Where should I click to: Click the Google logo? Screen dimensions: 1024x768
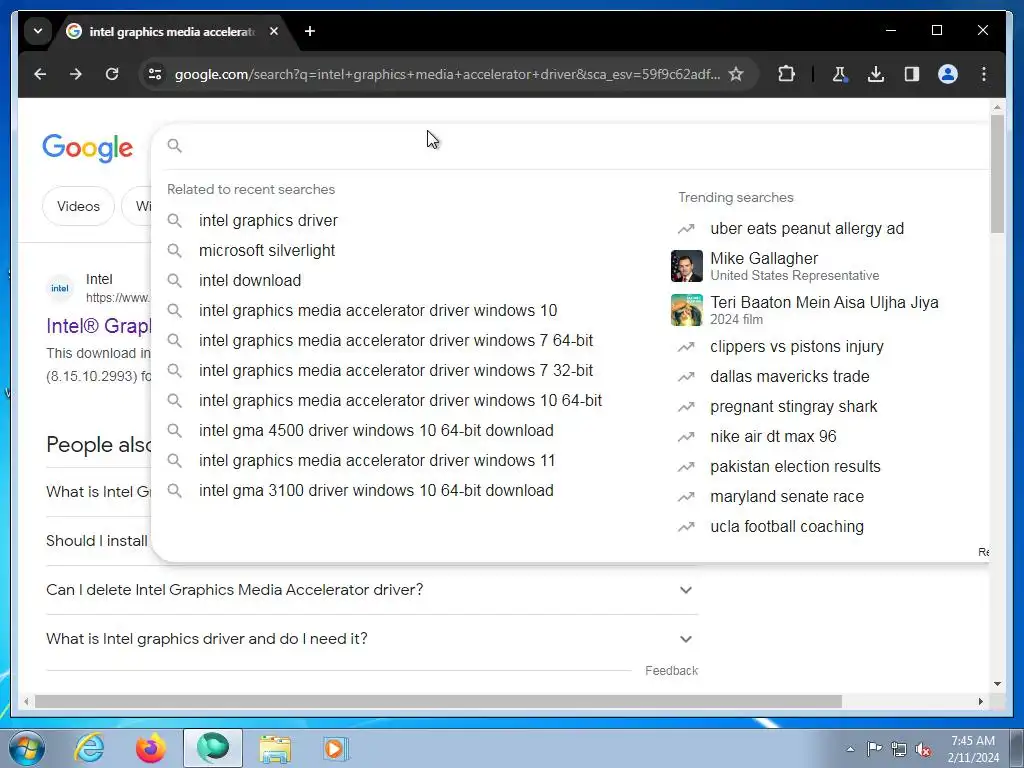[88, 148]
